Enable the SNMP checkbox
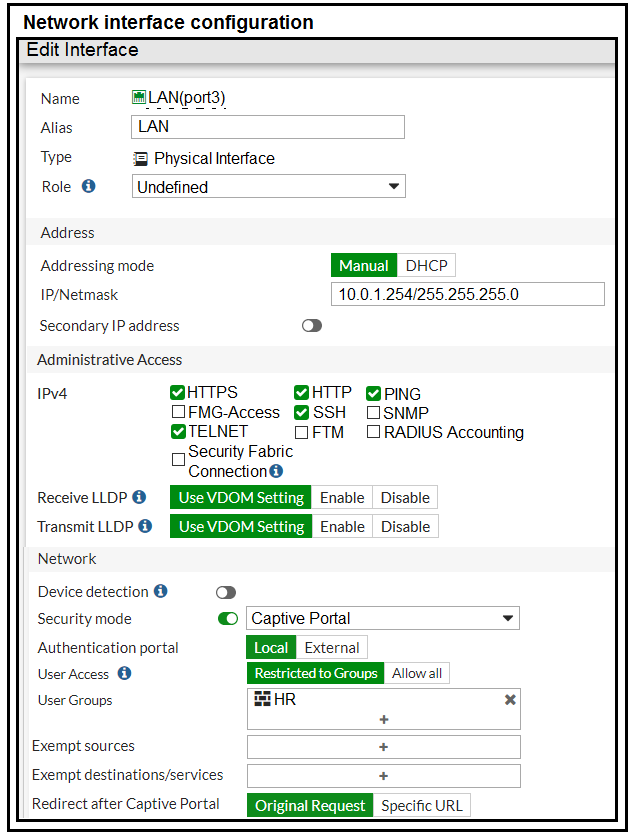This screenshot has height=833, width=637. click(x=373, y=412)
